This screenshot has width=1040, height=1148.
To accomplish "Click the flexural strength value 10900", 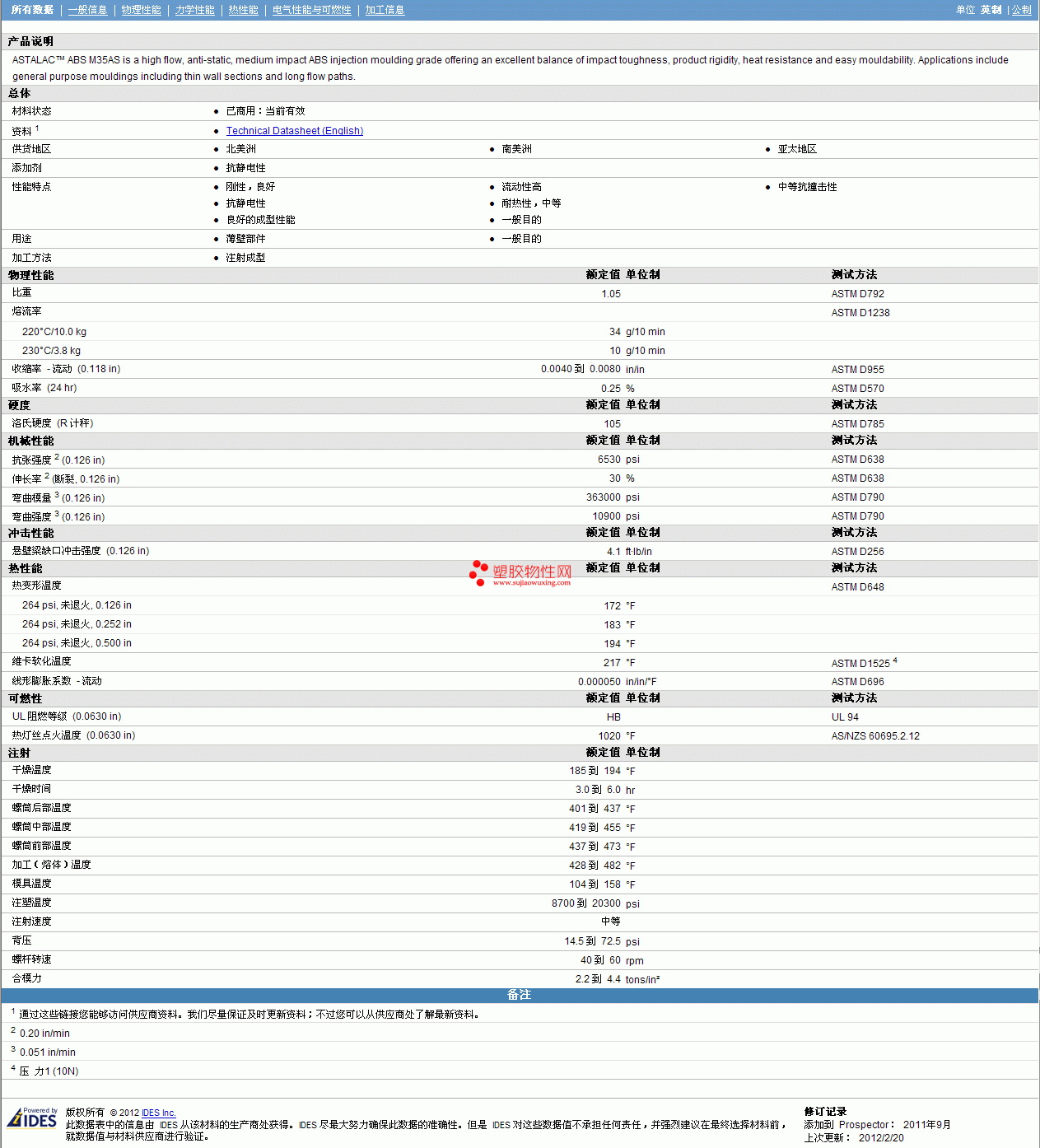I will pyautogui.click(x=607, y=516).
